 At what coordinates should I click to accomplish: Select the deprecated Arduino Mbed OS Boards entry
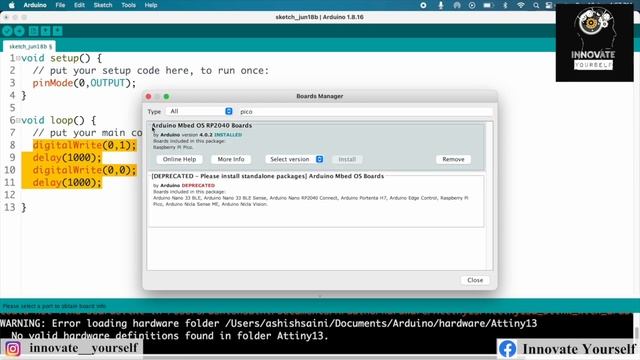[x=316, y=200]
